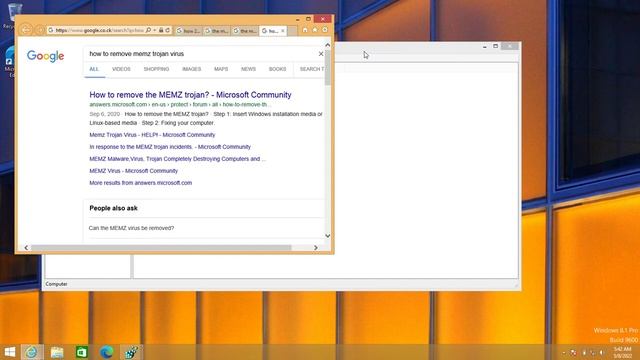Open 'How to remove the MEMZ trojan?' result
Viewport: 640px width, 360px height.
(190, 95)
